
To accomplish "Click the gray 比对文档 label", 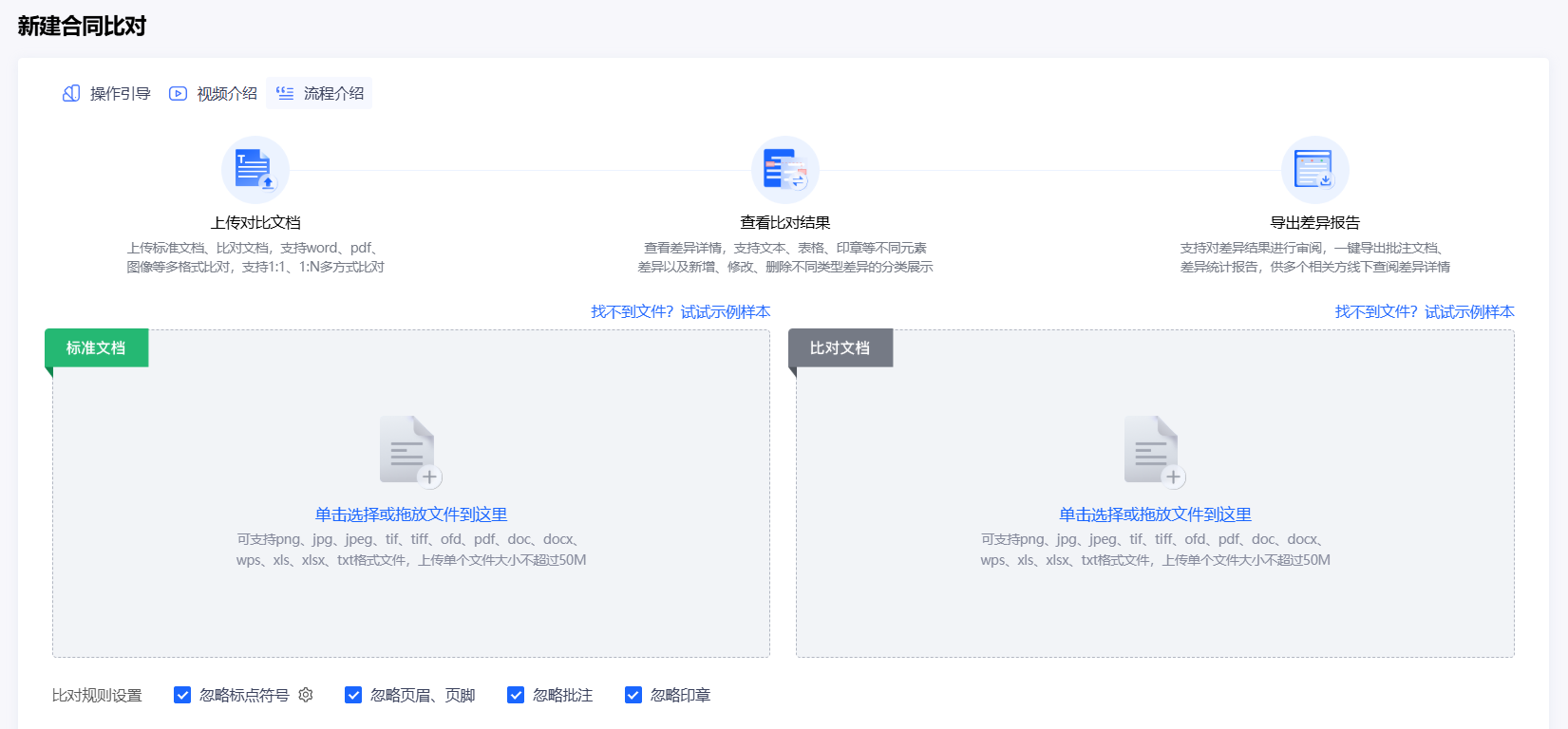I will pos(841,348).
